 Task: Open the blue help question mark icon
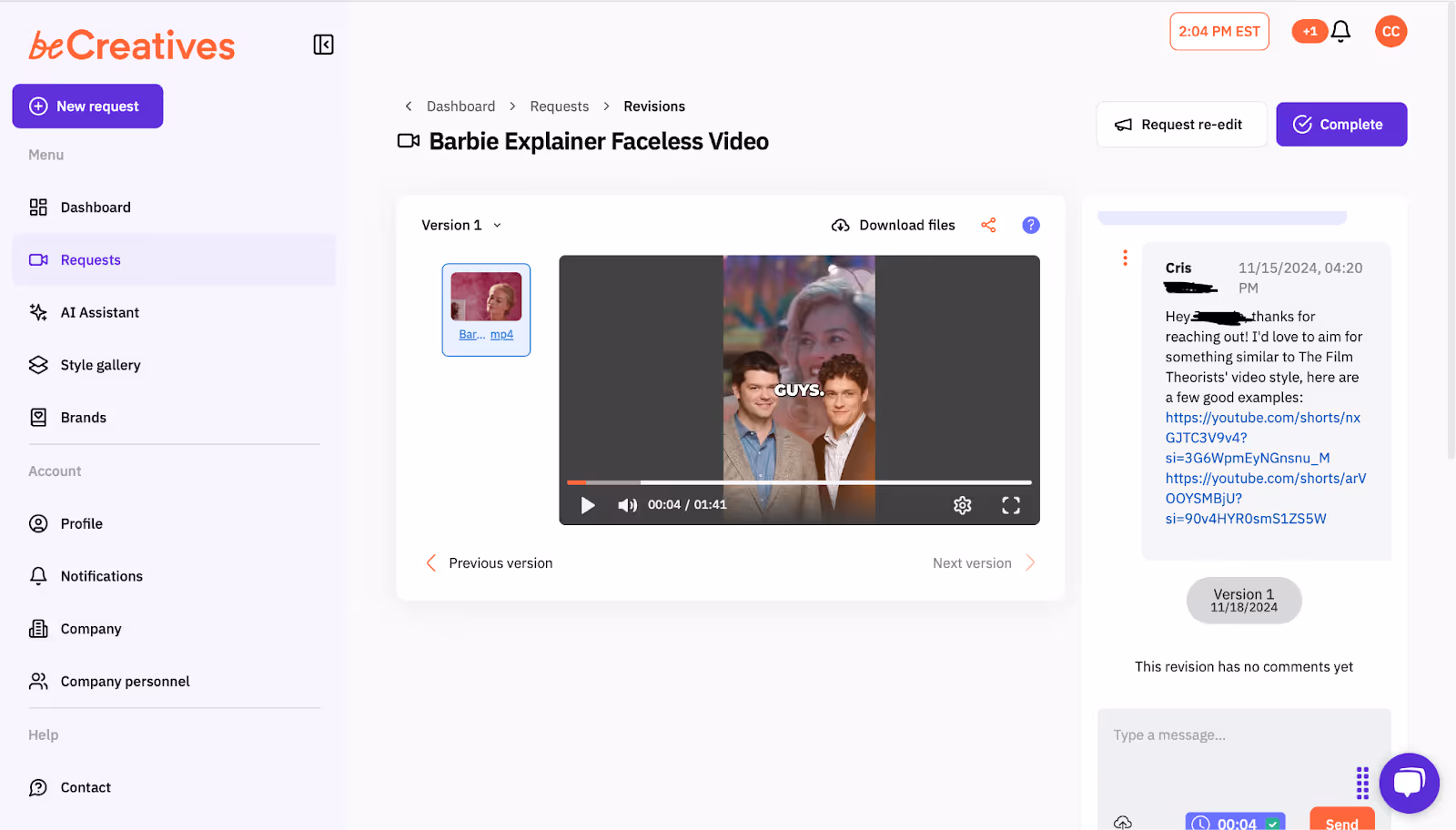click(x=1031, y=225)
